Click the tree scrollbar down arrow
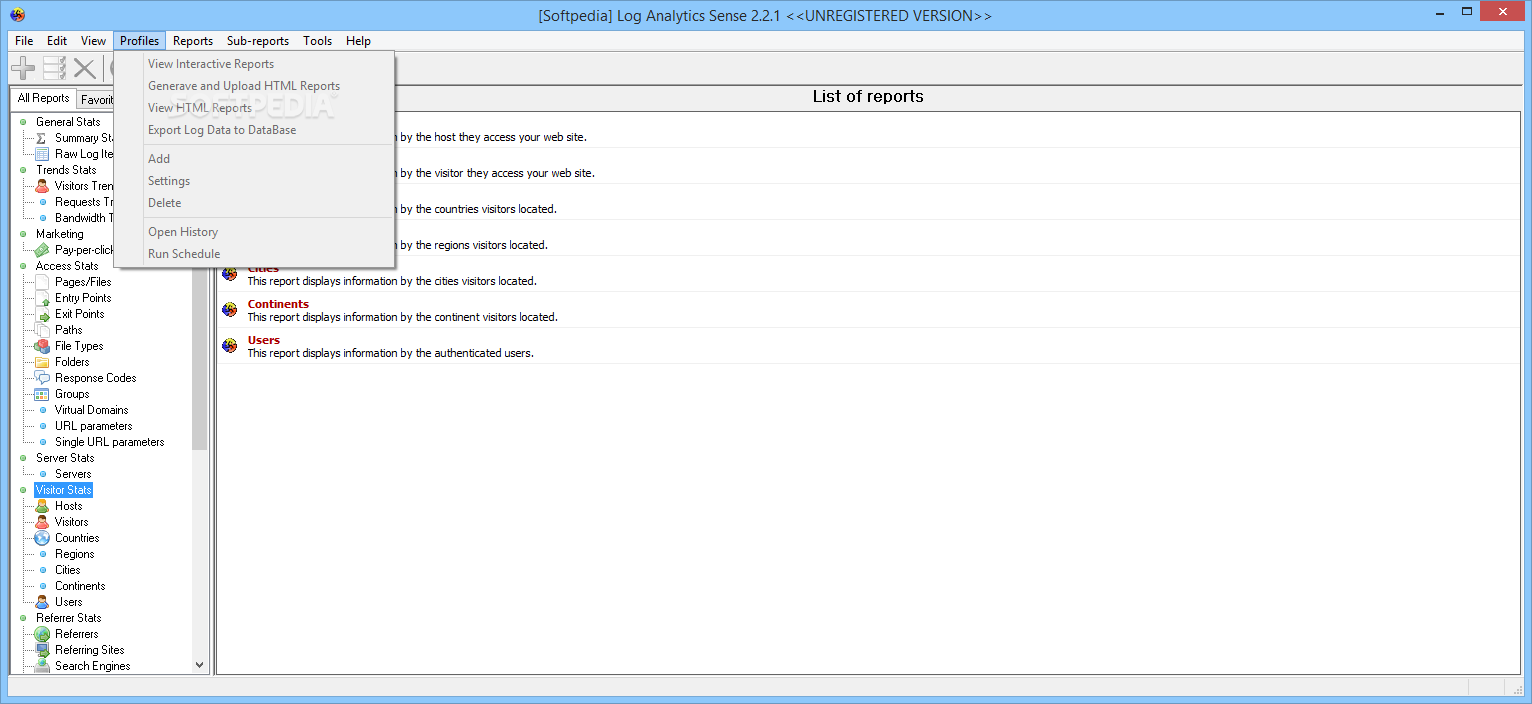This screenshot has height=704, width=1532. 199,664
